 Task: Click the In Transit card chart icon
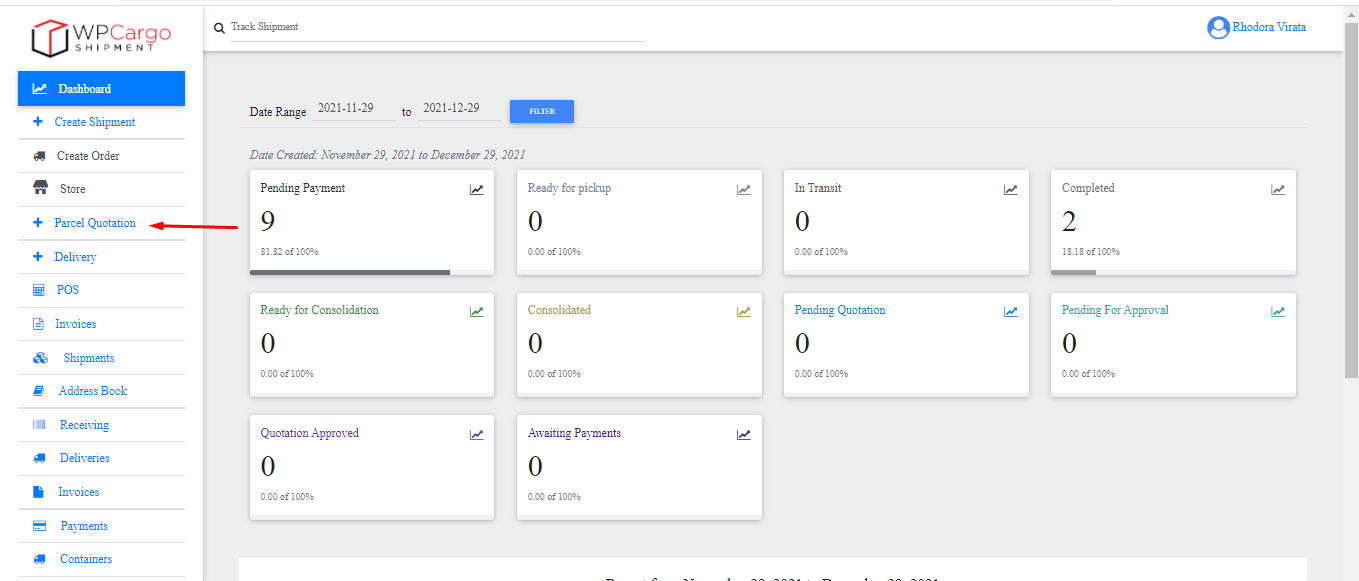pyautogui.click(x=1011, y=190)
